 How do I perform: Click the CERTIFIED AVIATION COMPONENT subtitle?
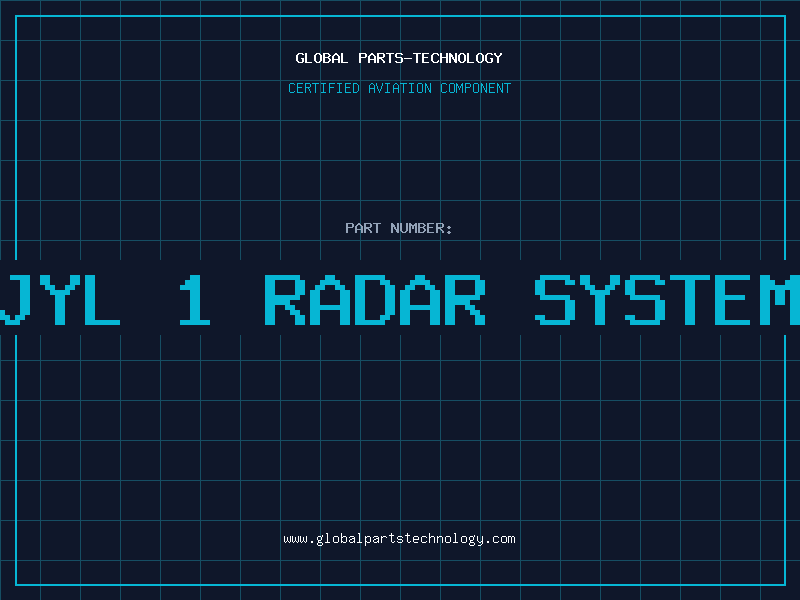click(399, 88)
